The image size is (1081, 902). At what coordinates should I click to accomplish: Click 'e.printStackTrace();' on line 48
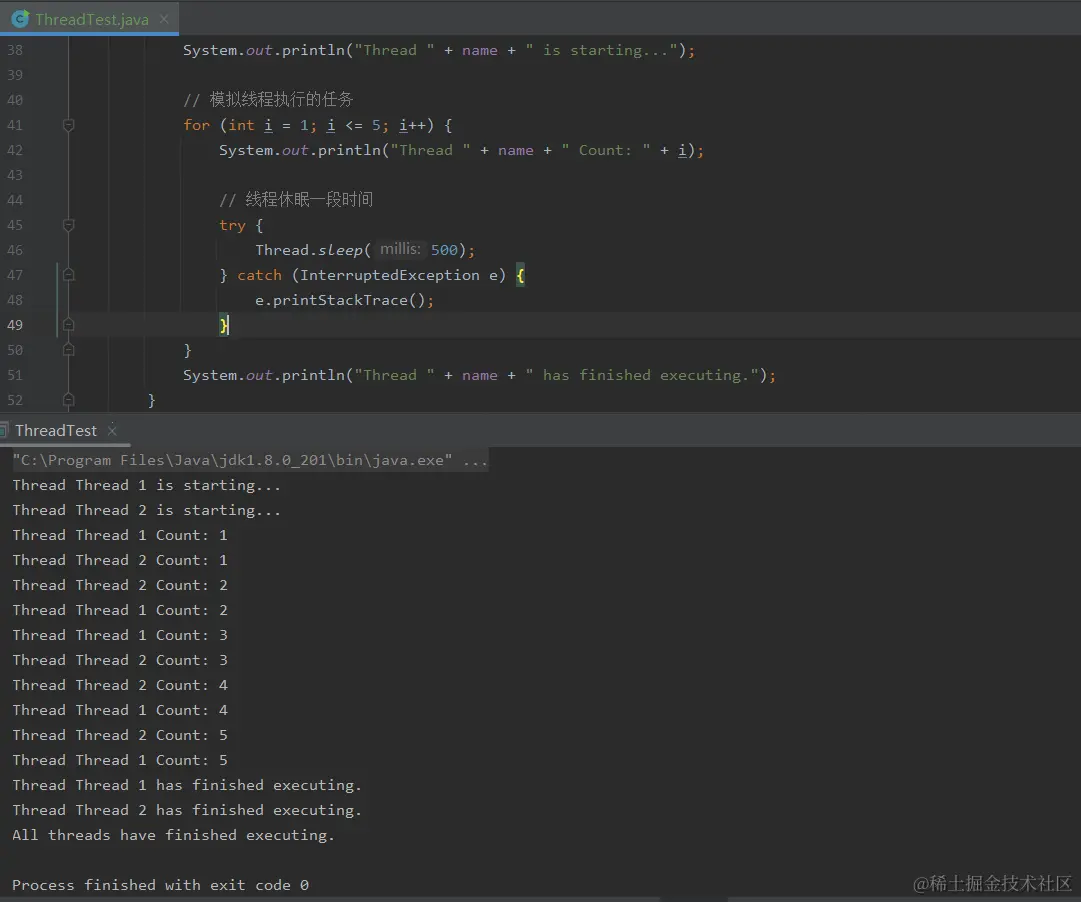[x=344, y=300]
